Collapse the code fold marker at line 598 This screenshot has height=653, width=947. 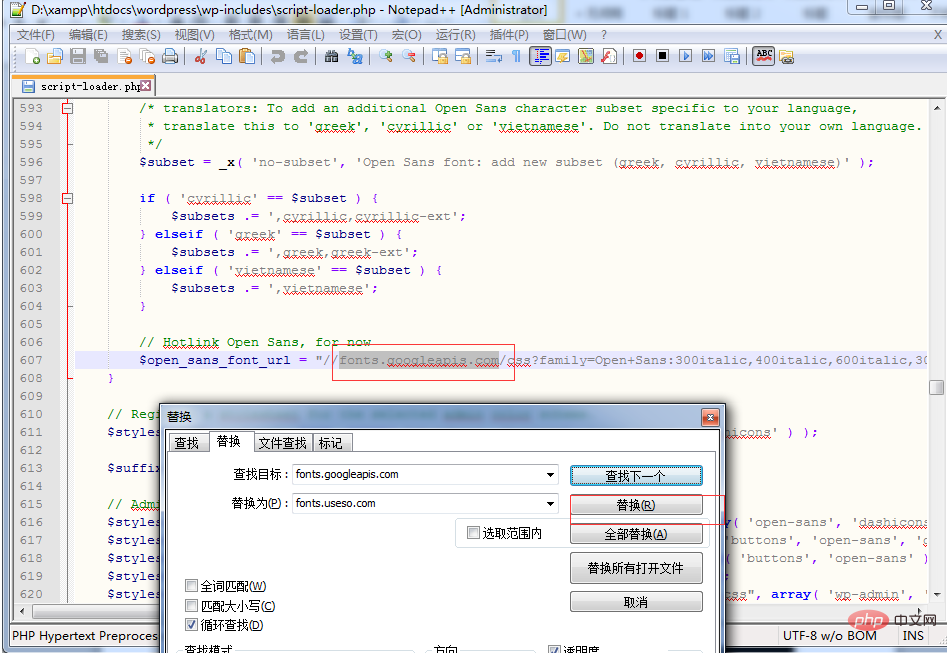coord(68,198)
